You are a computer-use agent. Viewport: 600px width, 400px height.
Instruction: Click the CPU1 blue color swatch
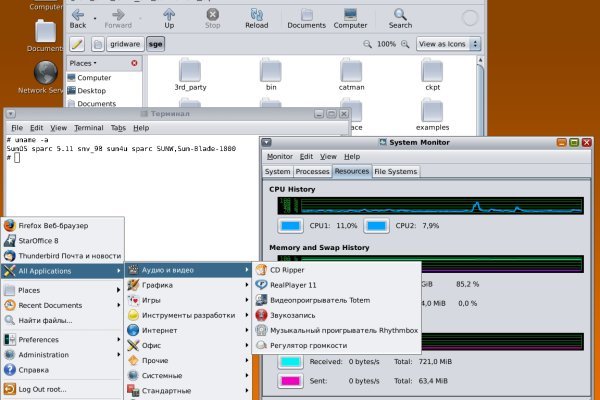291,226
